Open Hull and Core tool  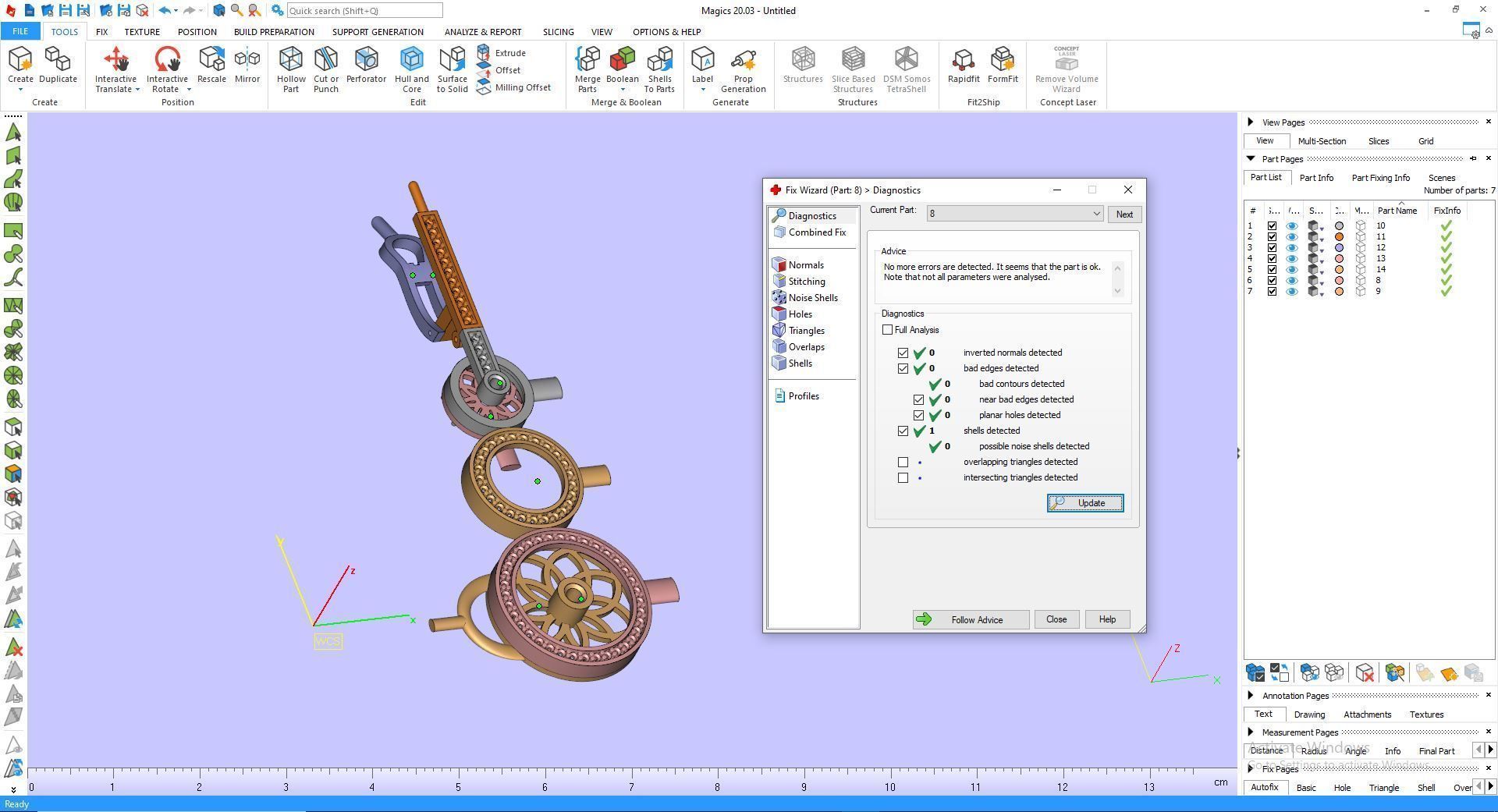click(412, 69)
